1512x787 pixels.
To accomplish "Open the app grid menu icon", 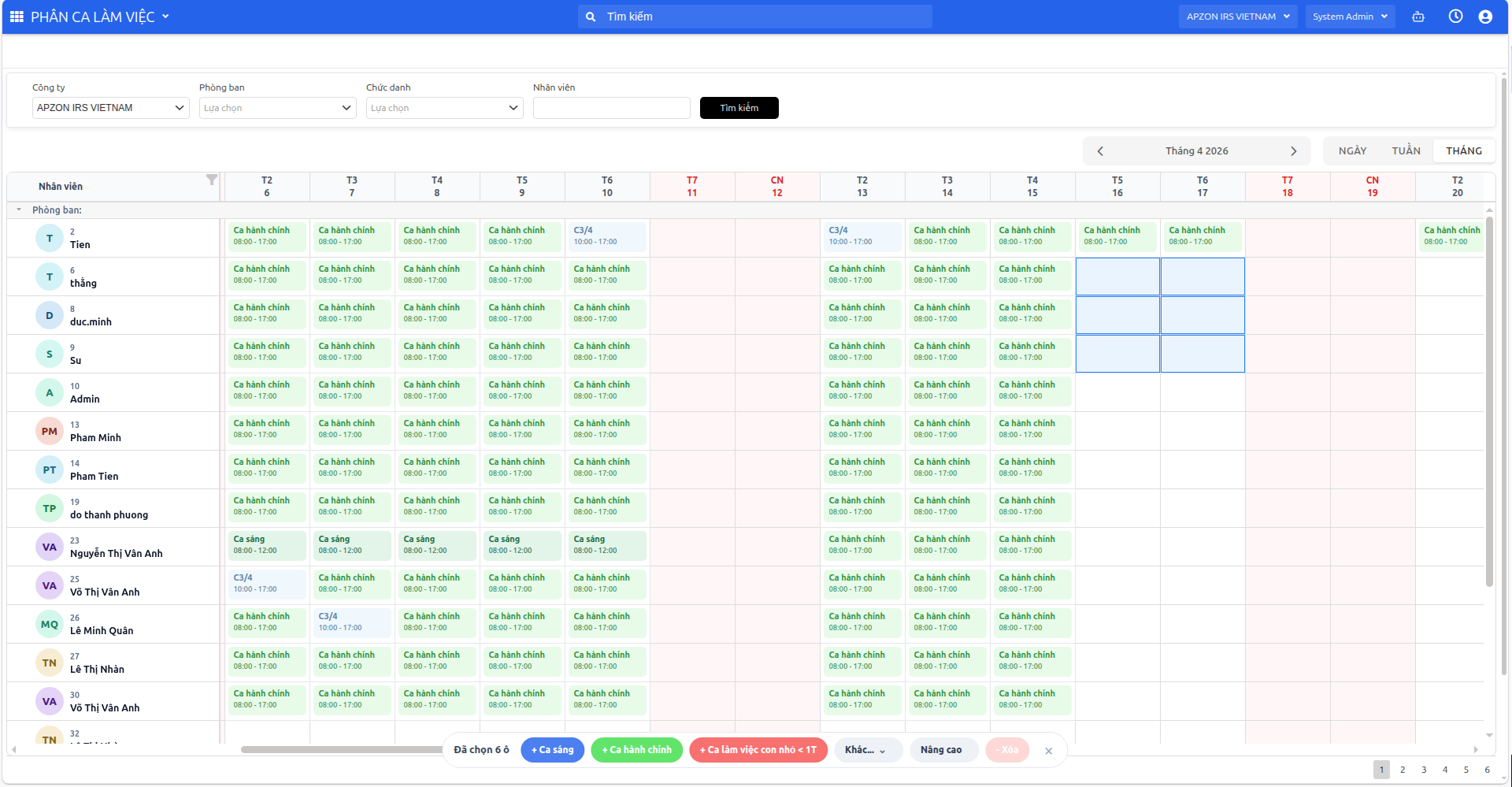I will click(x=17, y=17).
